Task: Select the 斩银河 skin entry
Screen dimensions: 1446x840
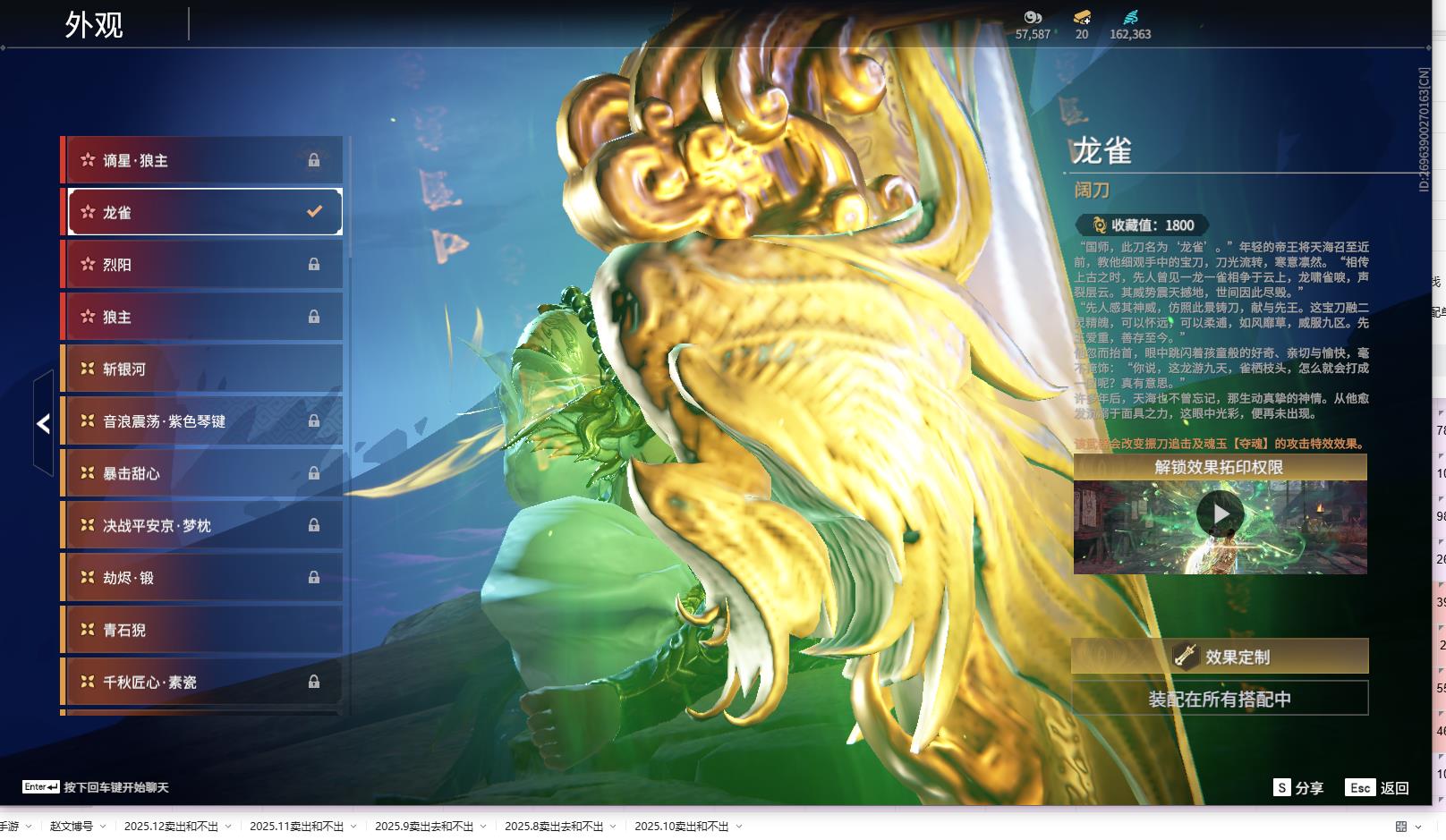Action: [x=202, y=369]
